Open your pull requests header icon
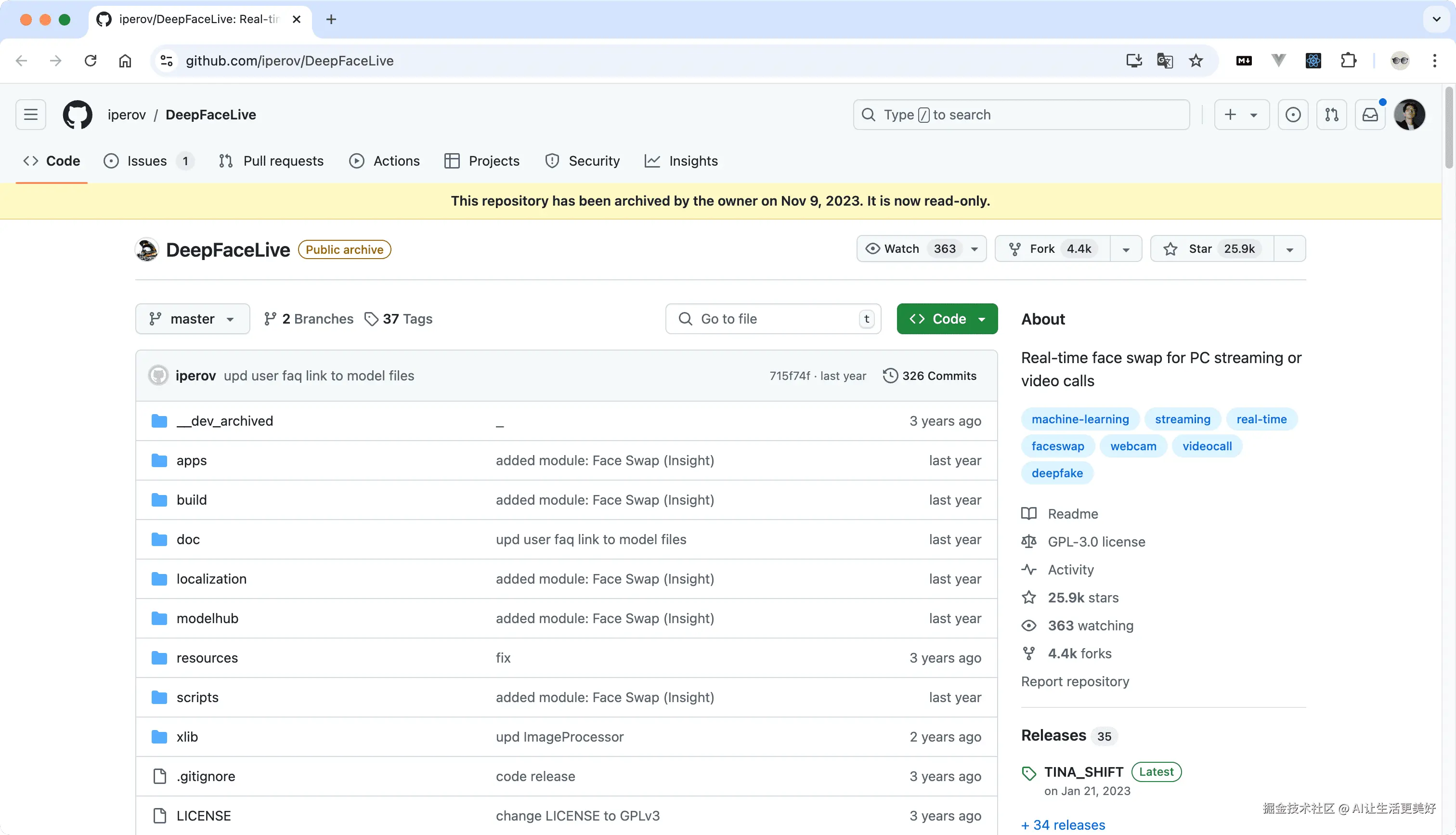Viewport: 1456px width, 835px height. [1332, 114]
